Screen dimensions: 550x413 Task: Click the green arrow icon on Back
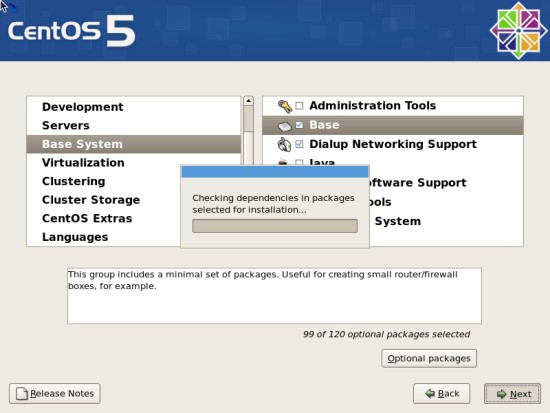(430, 394)
